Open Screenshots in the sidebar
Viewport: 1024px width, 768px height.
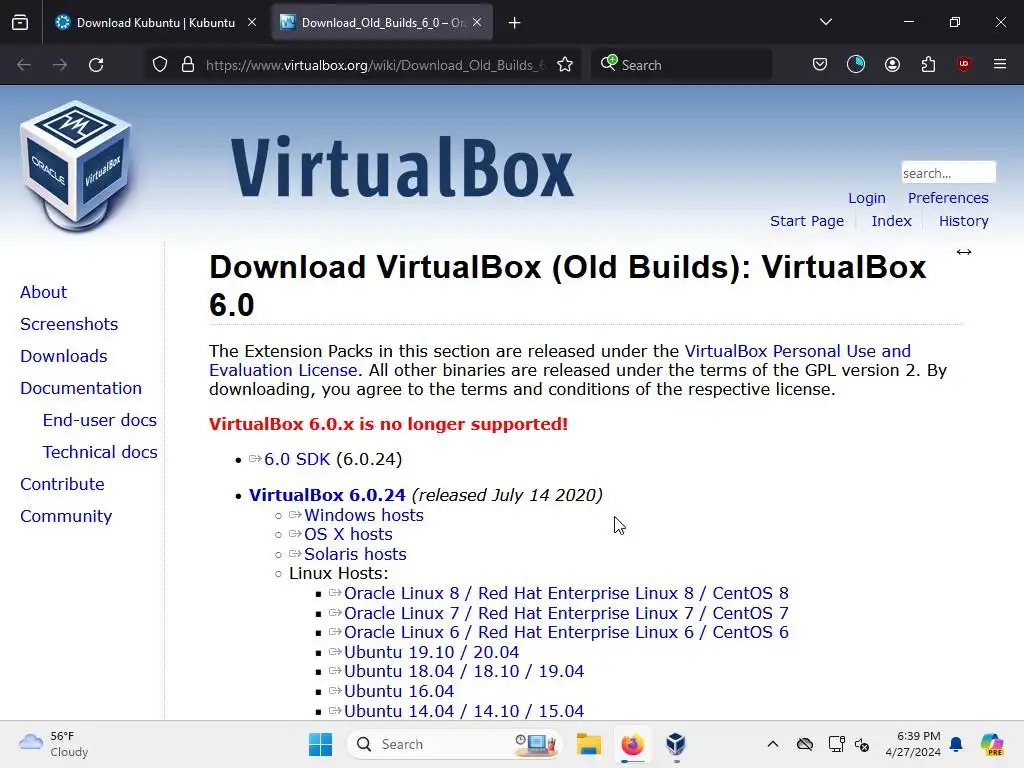(x=69, y=324)
